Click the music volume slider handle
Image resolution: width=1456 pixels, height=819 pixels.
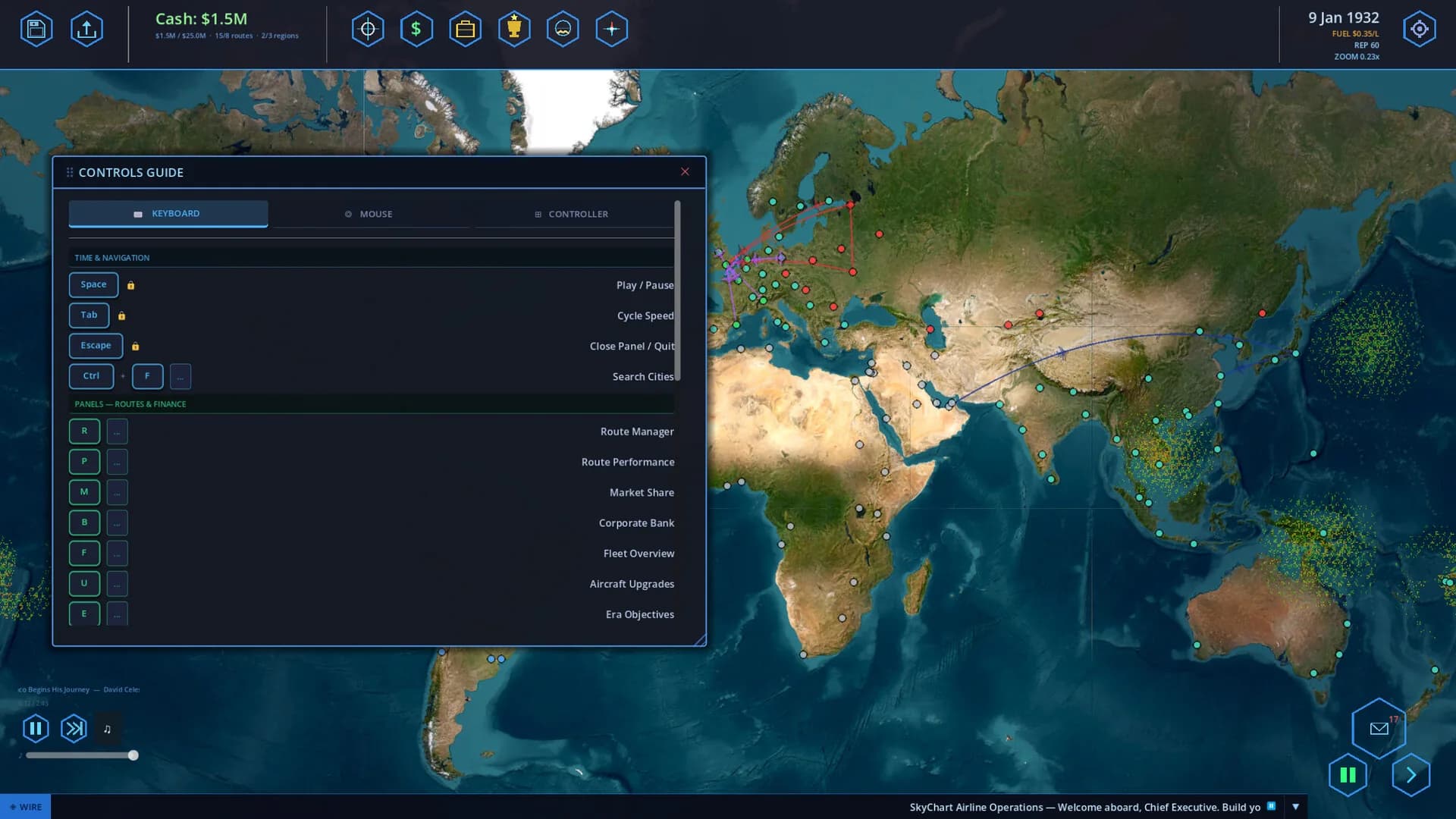pyautogui.click(x=133, y=755)
